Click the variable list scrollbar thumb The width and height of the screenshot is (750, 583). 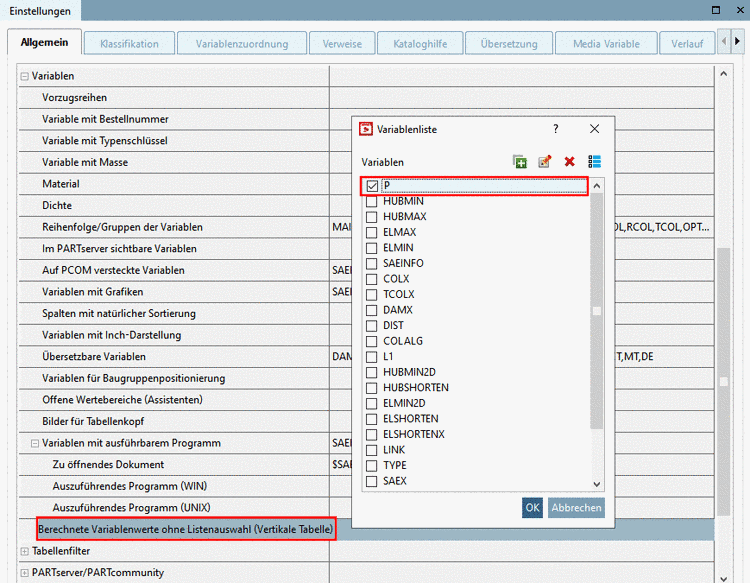click(x=596, y=311)
